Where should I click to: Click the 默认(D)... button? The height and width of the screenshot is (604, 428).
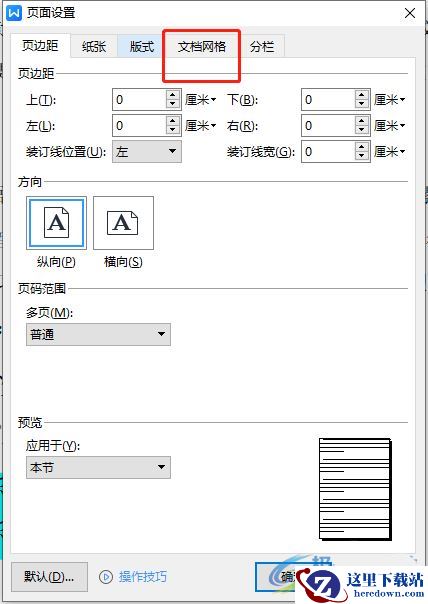click(49, 577)
